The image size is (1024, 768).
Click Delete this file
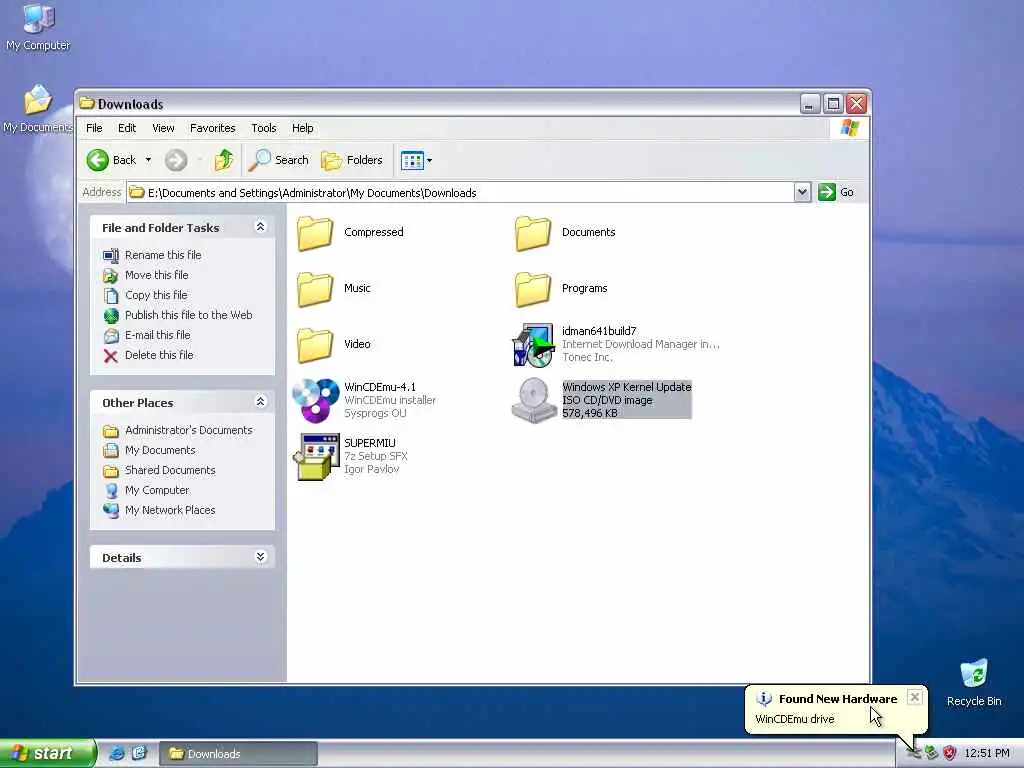tap(159, 355)
